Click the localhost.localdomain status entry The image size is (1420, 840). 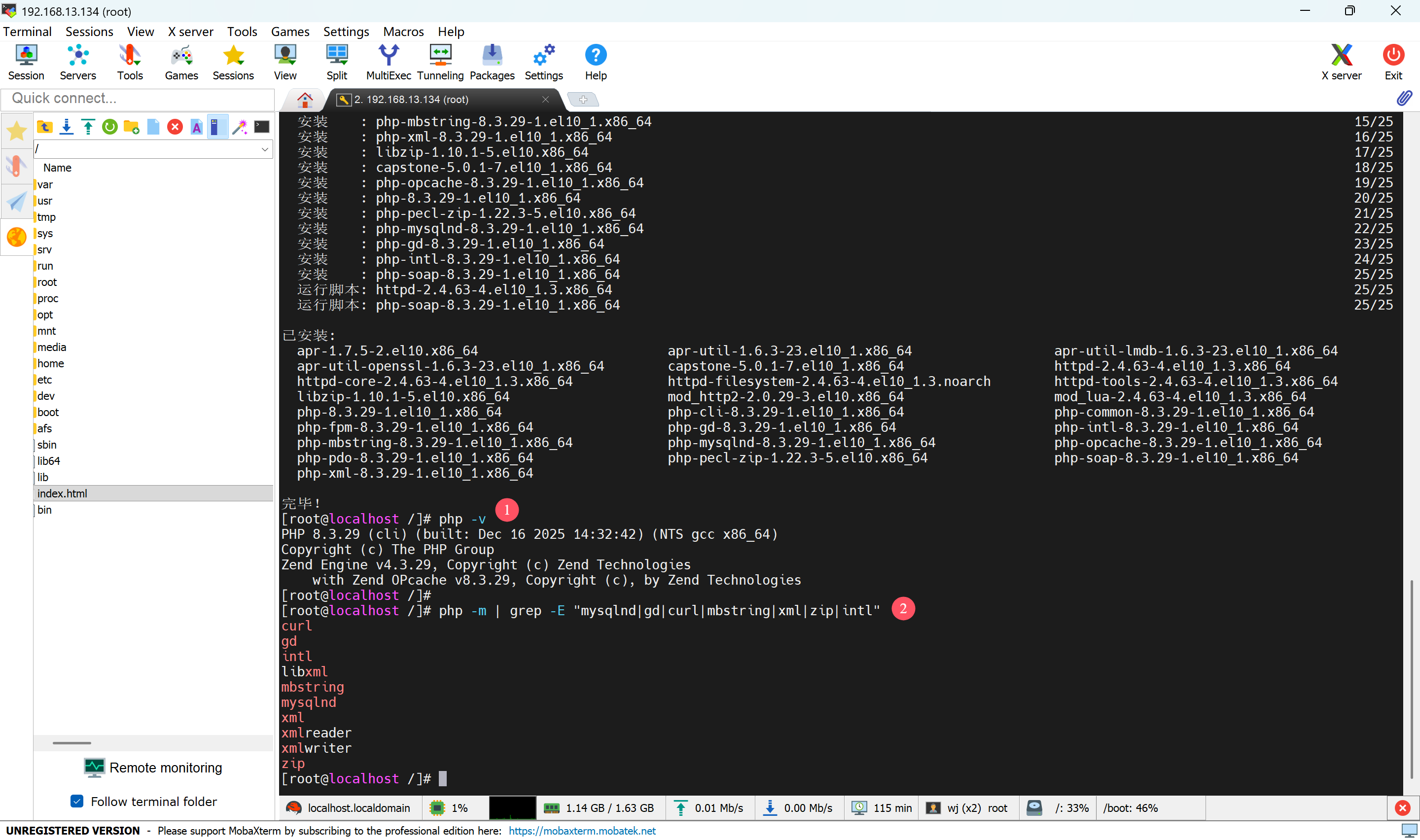349,808
